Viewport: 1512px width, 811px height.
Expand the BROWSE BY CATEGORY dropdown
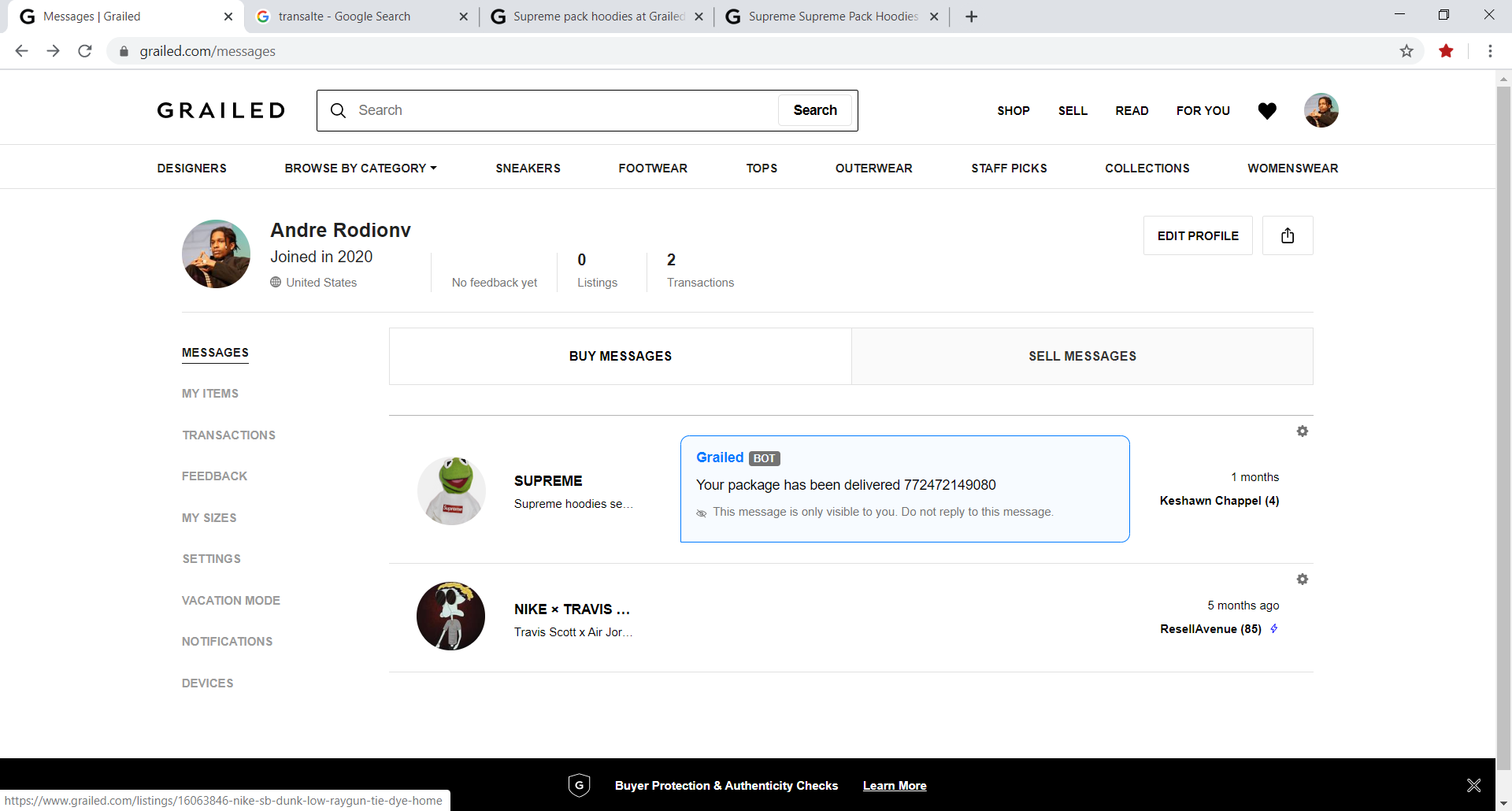[x=361, y=168]
